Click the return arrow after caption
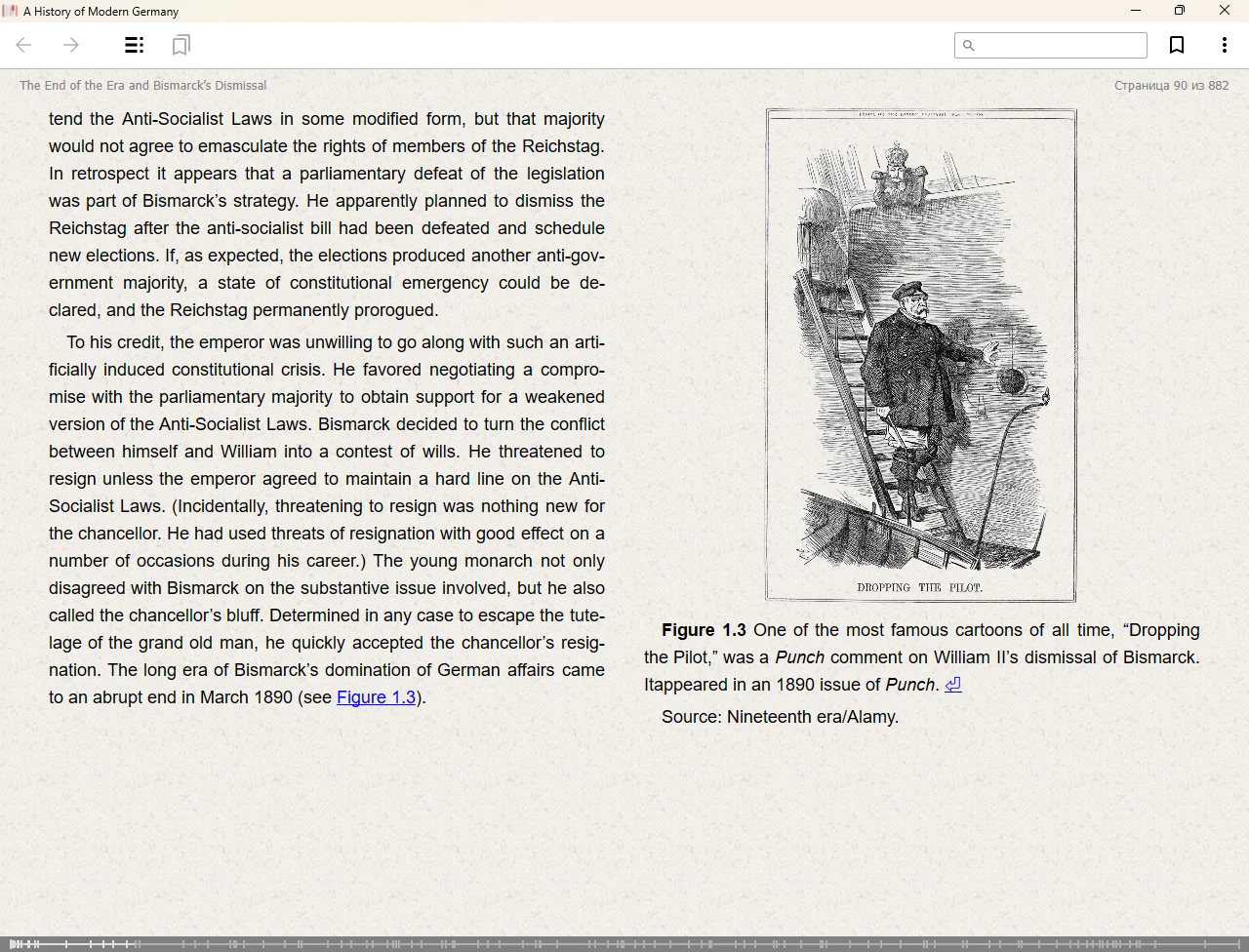Viewport: 1249px width, 952px height. pos(953,685)
